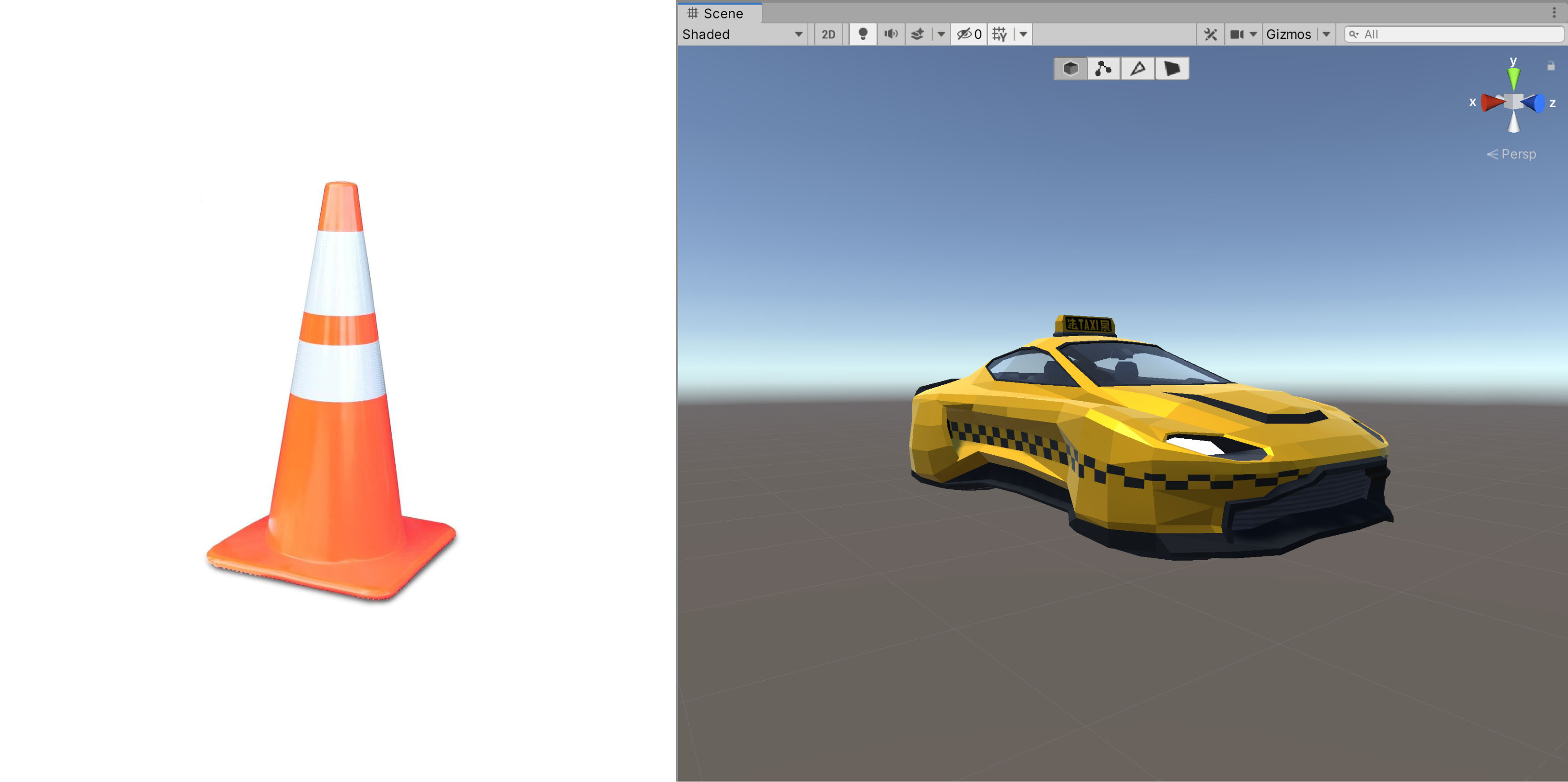This screenshot has height=782, width=1568.
Task: Select ProBuilder Edge selection mode
Action: tap(1138, 68)
